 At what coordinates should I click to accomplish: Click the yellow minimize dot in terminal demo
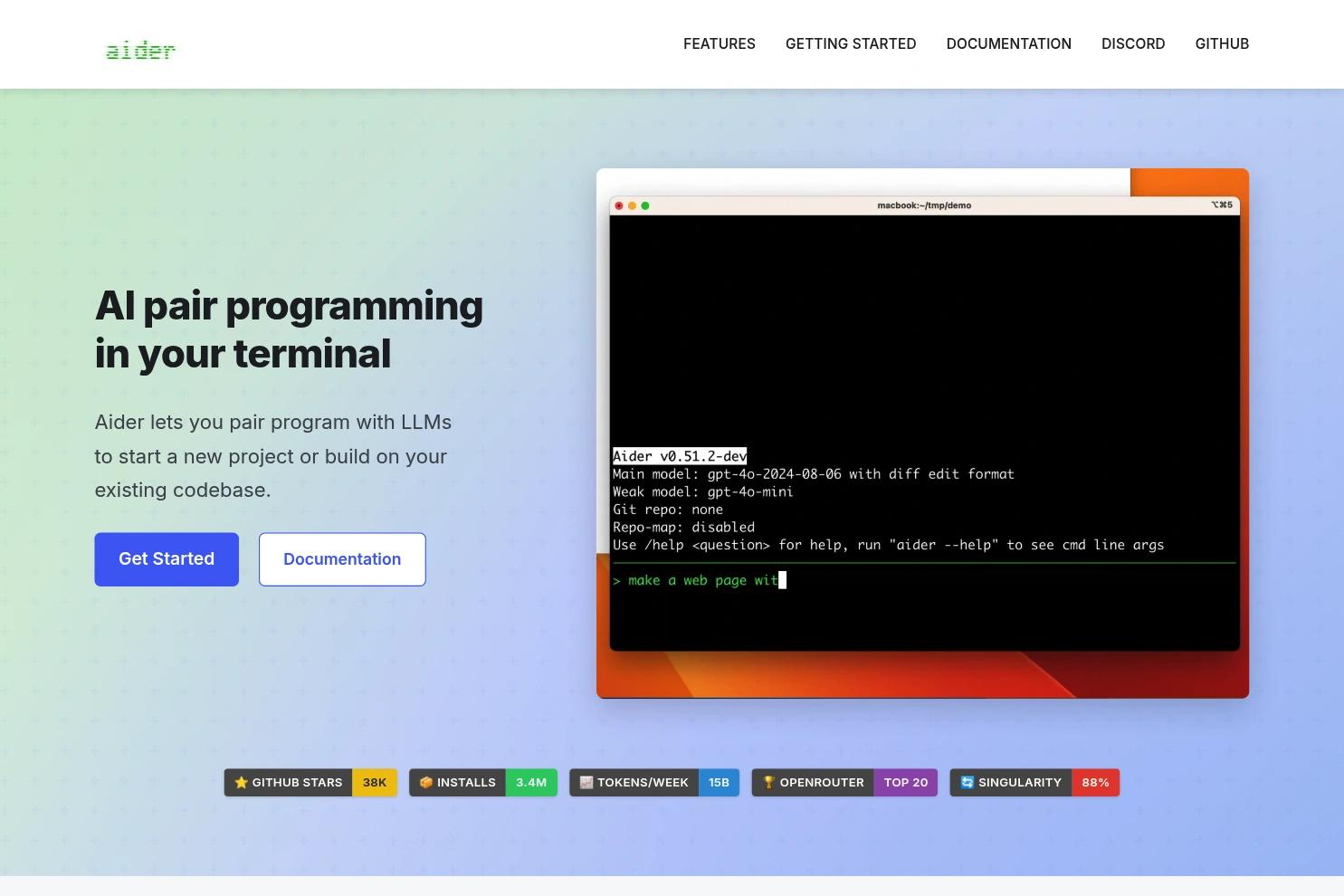(632, 205)
